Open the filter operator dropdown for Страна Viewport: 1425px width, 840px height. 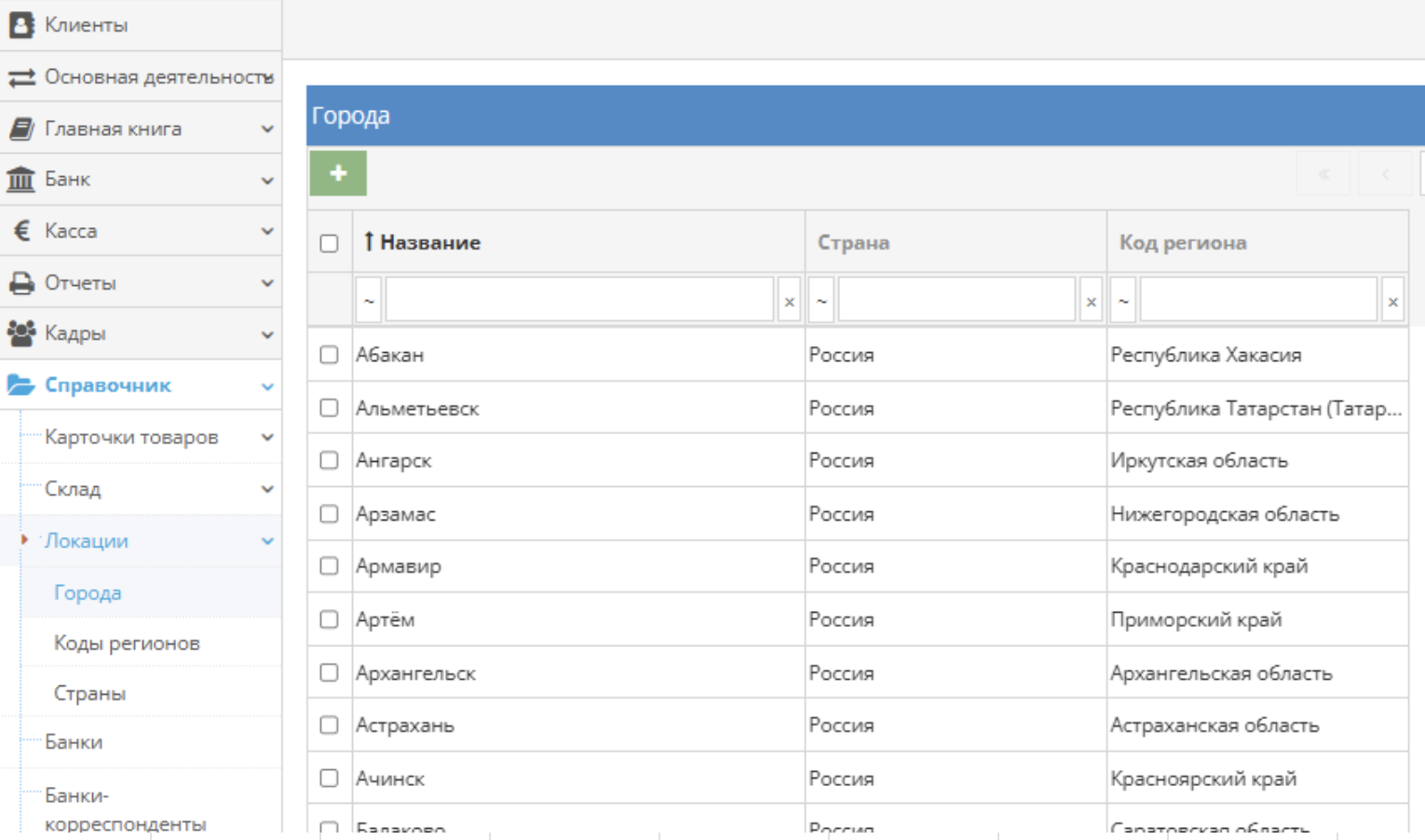coord(821,302)
